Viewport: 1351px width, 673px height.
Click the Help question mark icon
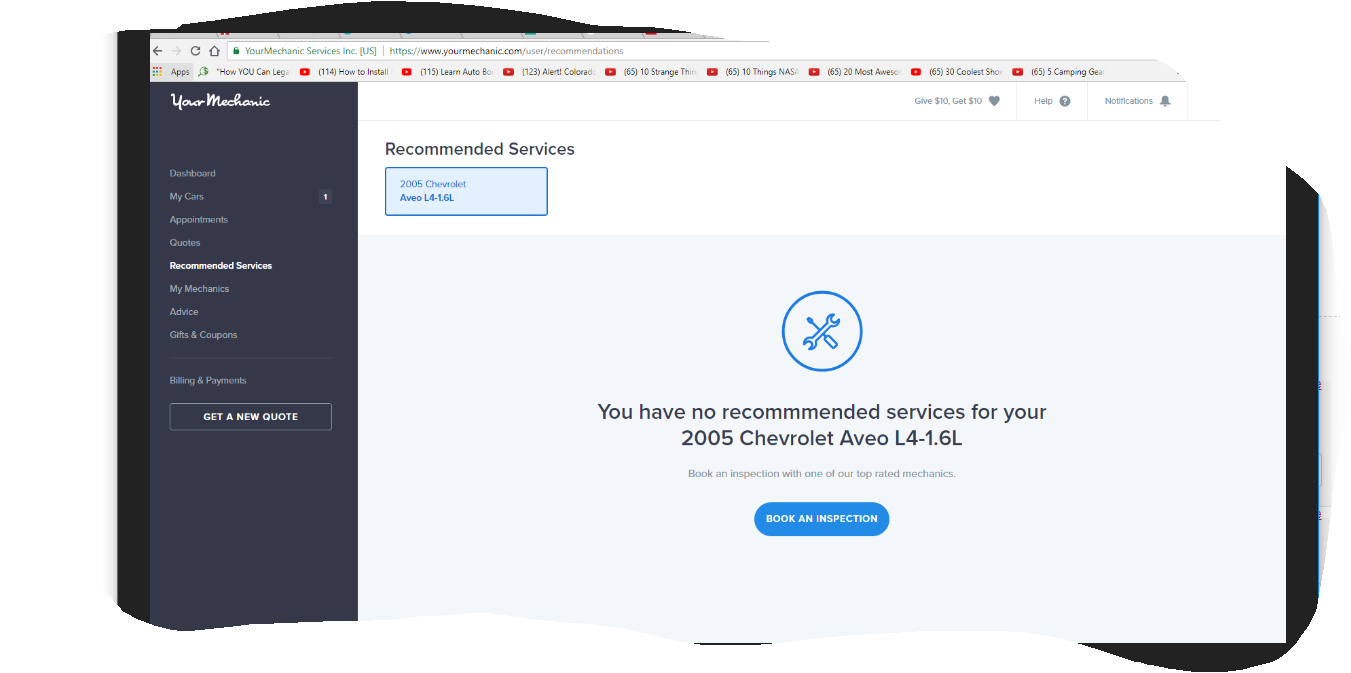click(1065, 101)
